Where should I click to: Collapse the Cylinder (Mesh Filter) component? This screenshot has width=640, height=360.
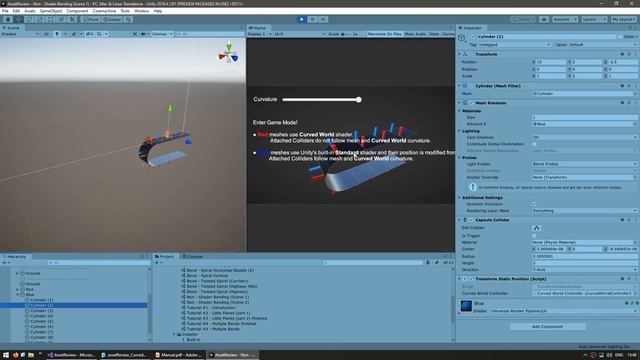click(459, 86)
